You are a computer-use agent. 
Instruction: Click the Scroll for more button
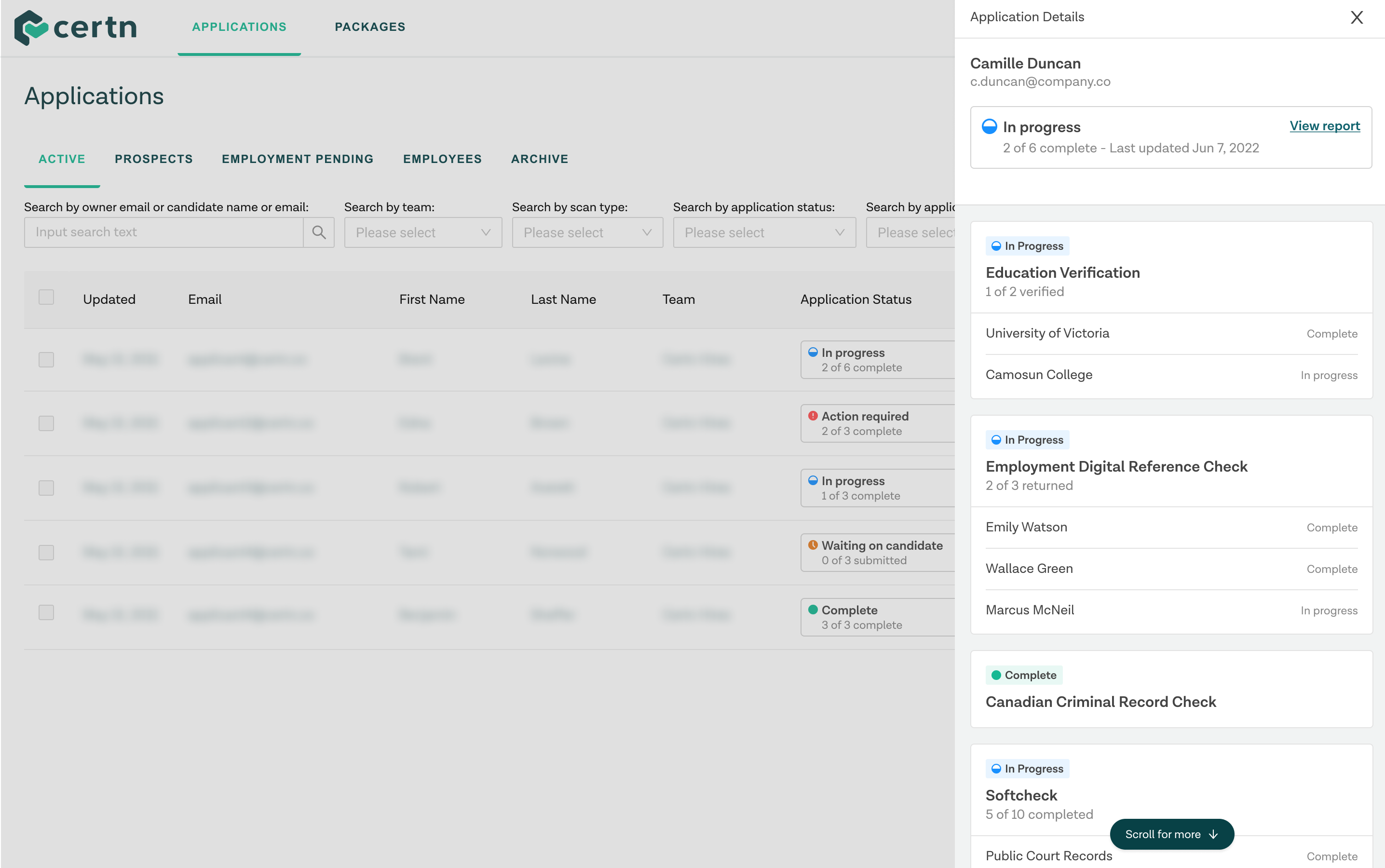coord(1171,834)
